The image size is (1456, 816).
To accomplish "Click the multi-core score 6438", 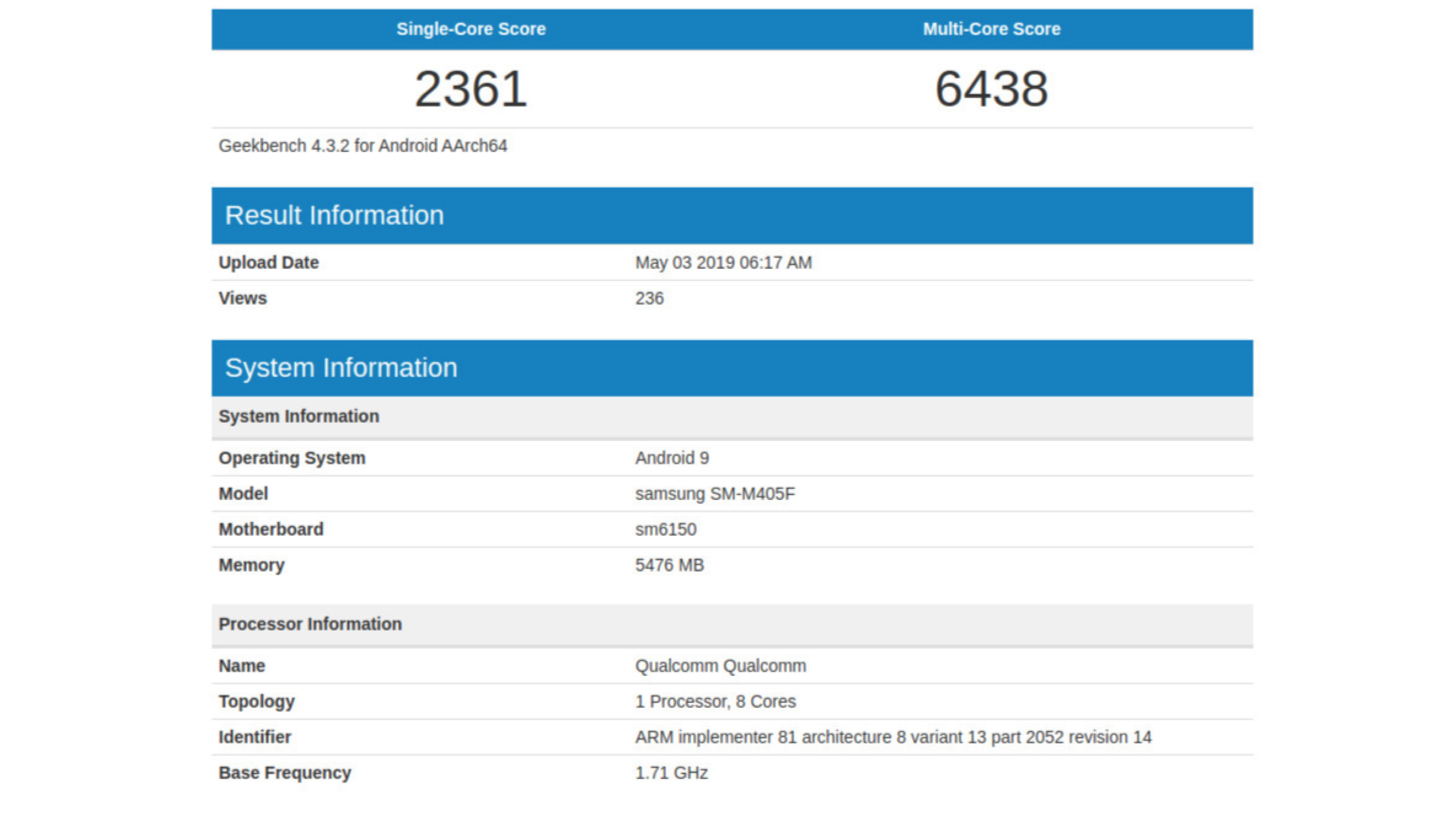I will click(x=991, y=89).
